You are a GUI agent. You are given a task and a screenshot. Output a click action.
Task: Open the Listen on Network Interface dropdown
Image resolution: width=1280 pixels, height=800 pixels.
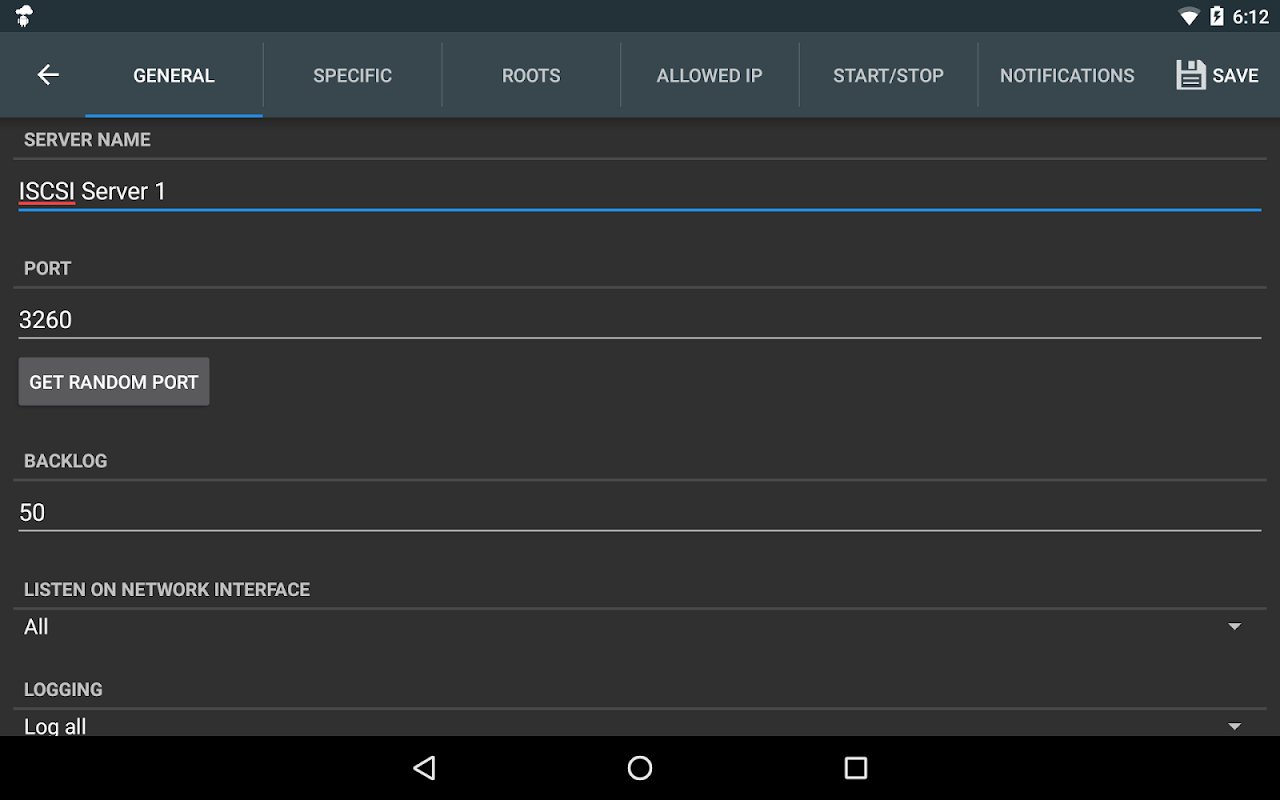640,627
